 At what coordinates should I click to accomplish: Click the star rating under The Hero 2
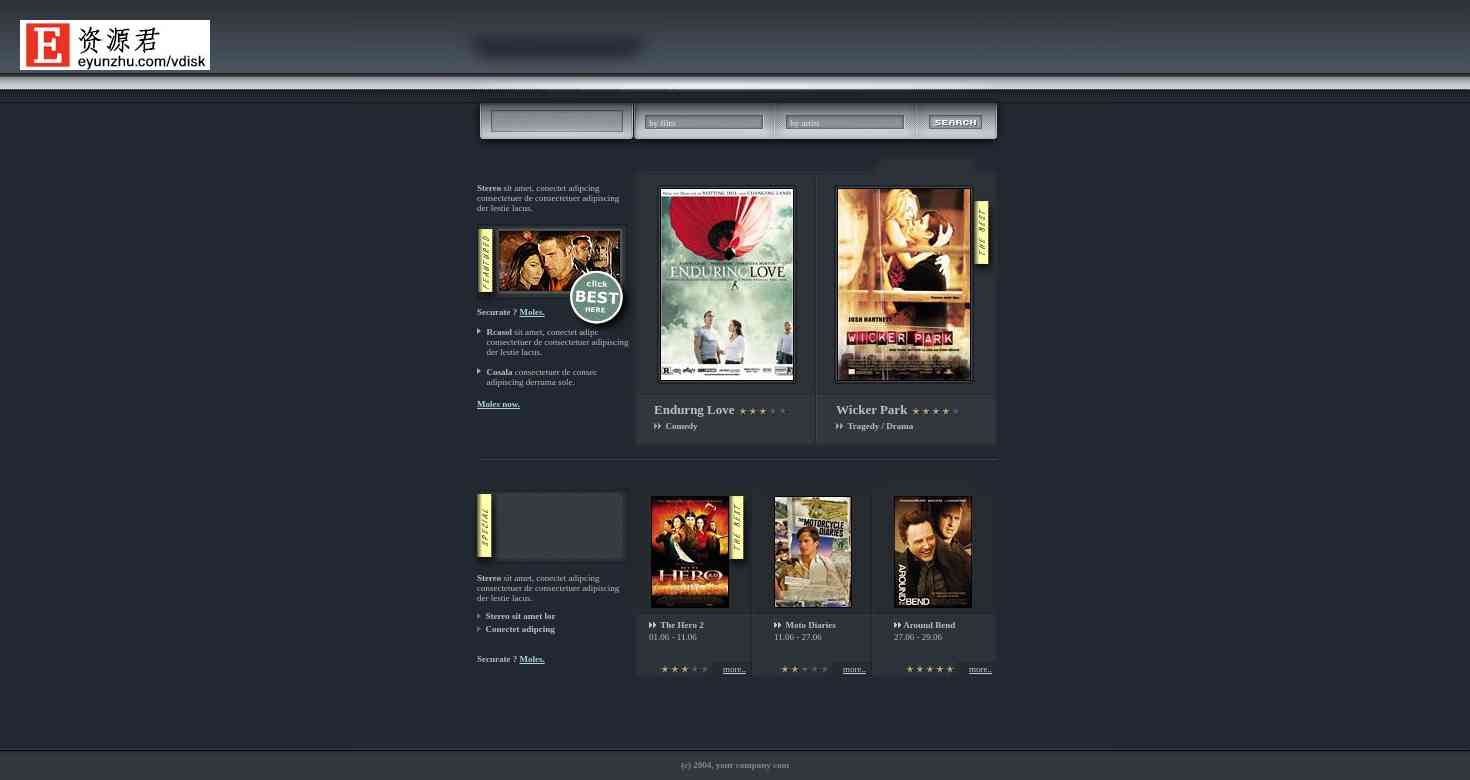click(685, 669)
